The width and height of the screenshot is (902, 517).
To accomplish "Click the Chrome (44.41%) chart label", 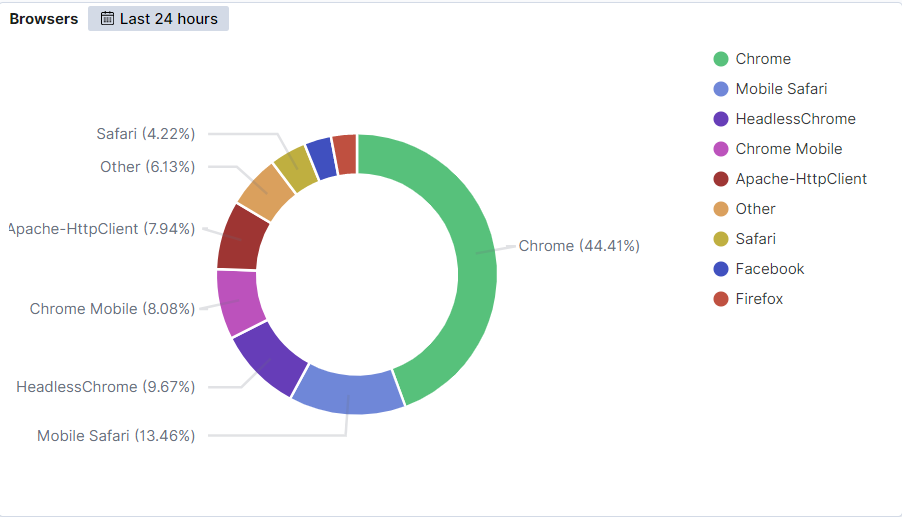I will tap(579, 246).
